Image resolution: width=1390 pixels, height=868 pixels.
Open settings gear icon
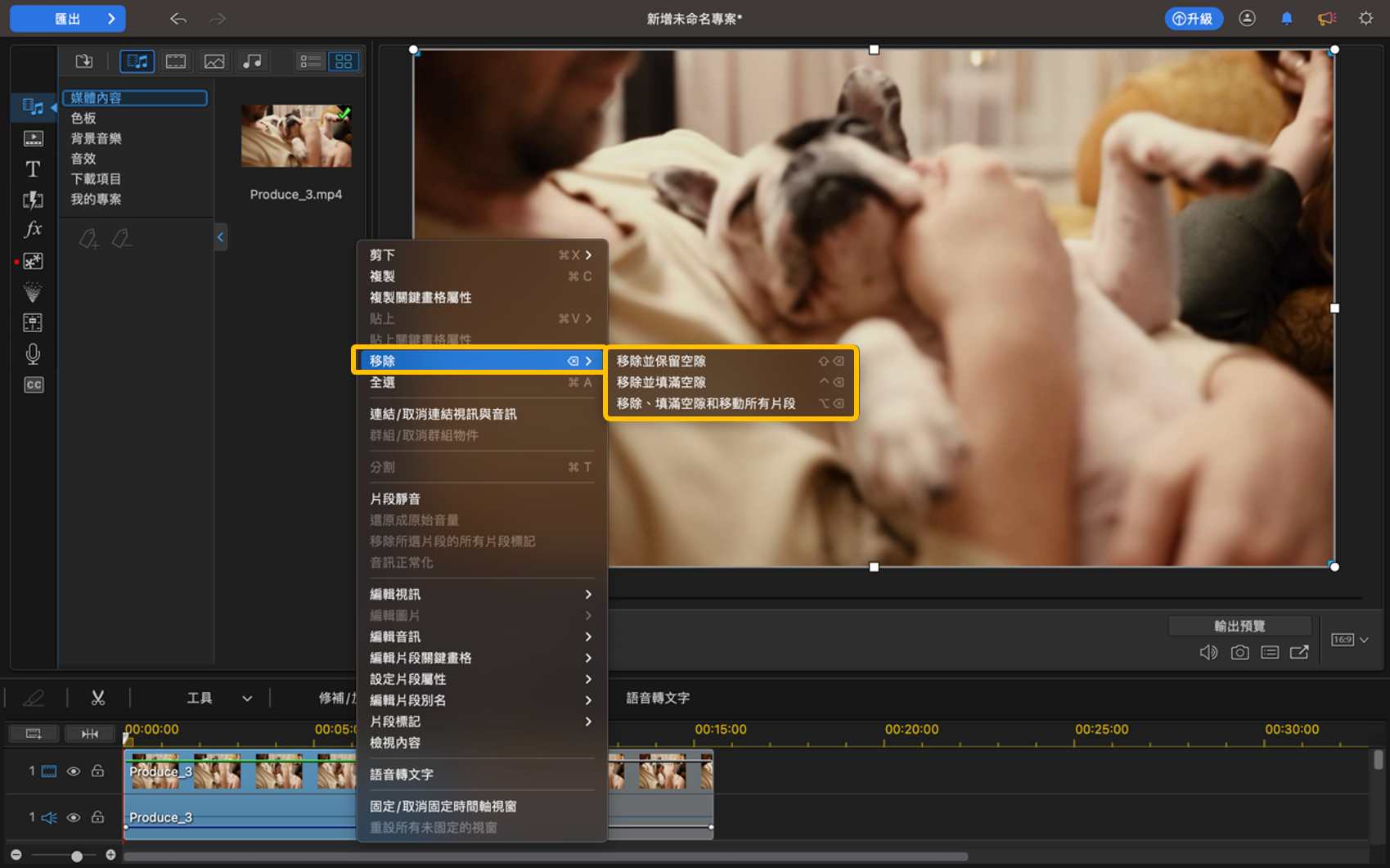coord(1366,18)
